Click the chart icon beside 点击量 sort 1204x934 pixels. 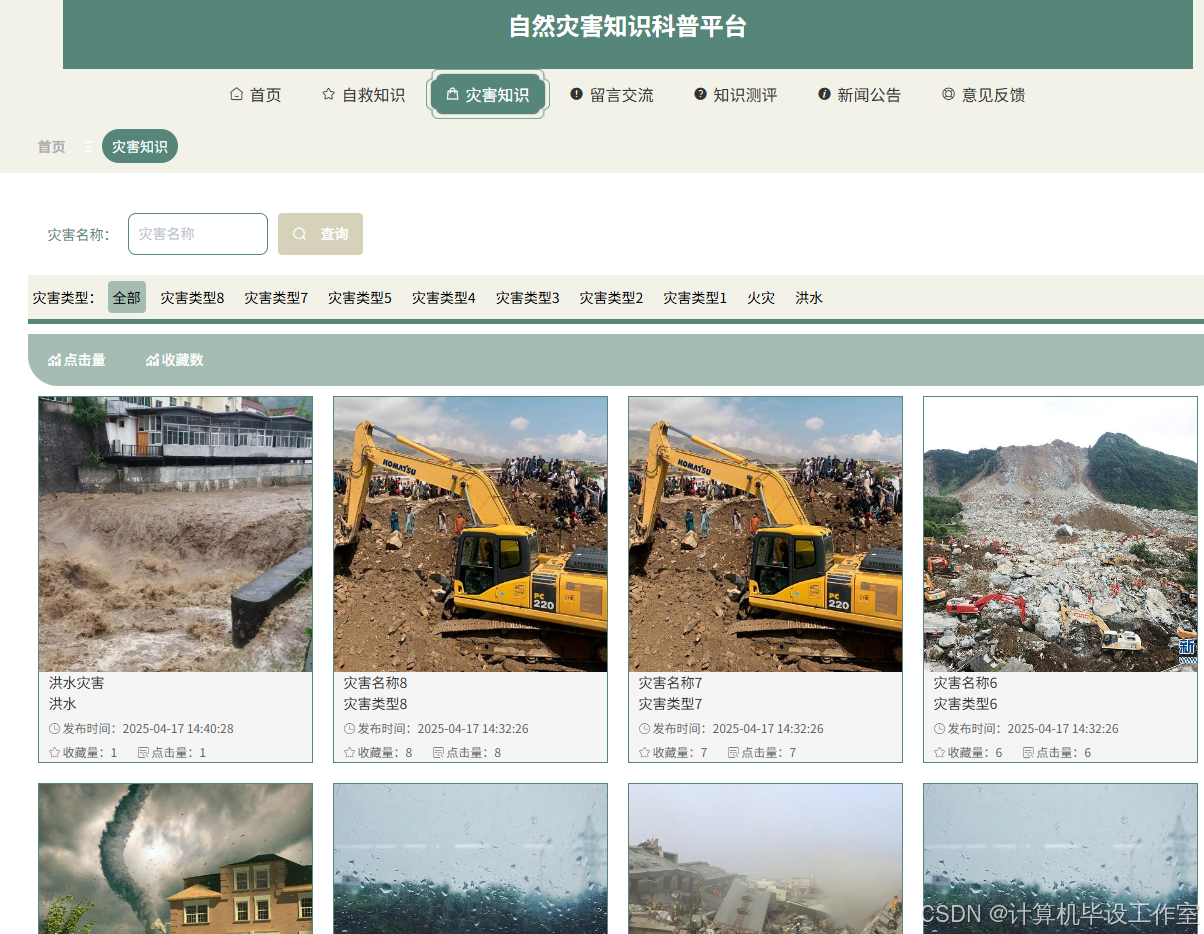(x=55, y=360)
